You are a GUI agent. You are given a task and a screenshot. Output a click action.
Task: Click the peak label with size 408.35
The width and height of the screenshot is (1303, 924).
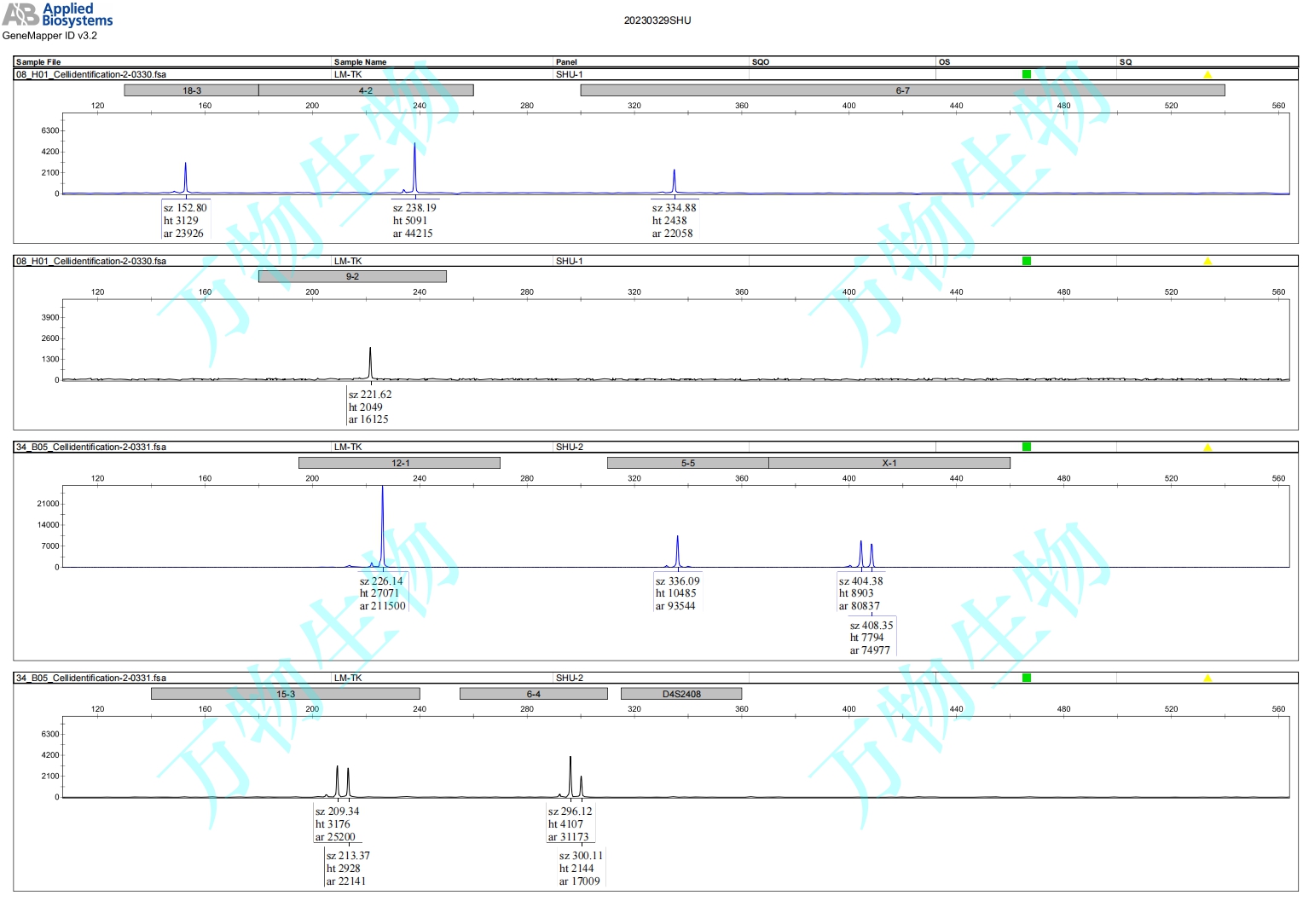871,638
